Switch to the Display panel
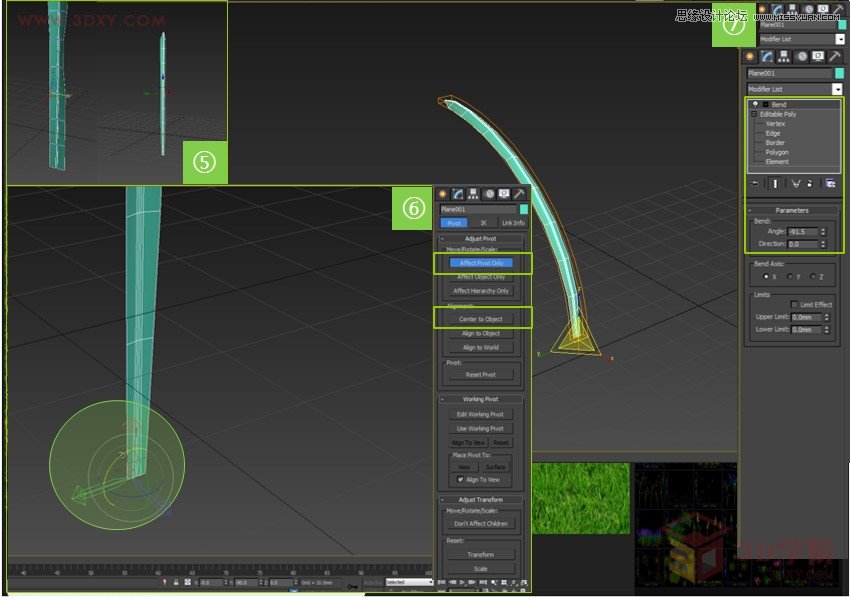 (x=817, y=57)
